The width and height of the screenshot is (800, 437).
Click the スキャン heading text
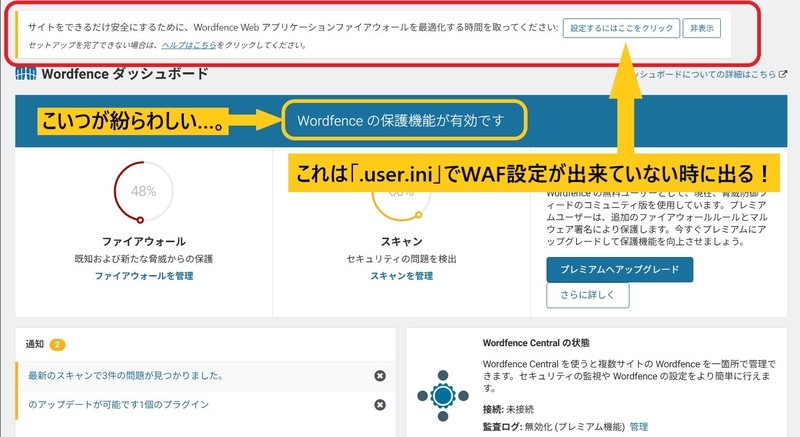pyautogui.click(x=402, y=241)
